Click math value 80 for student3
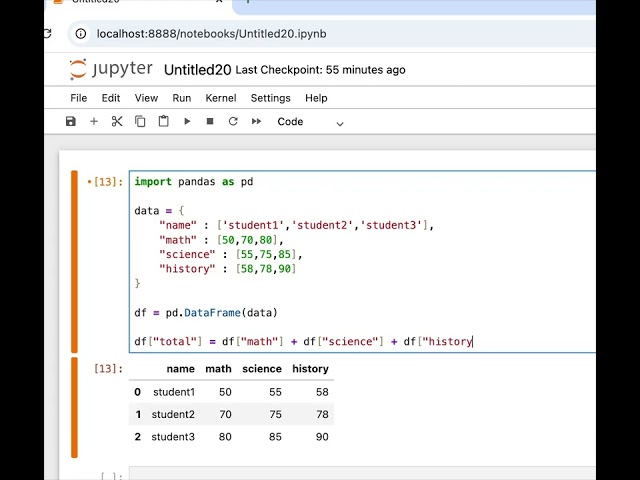The image size is (640, 480). click(x=225, y=437)
